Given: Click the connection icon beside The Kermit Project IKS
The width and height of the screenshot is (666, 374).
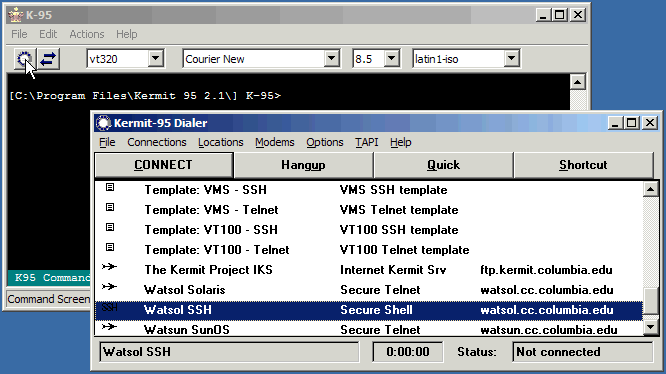Looking at the screenshot, I should click(109, 267).
